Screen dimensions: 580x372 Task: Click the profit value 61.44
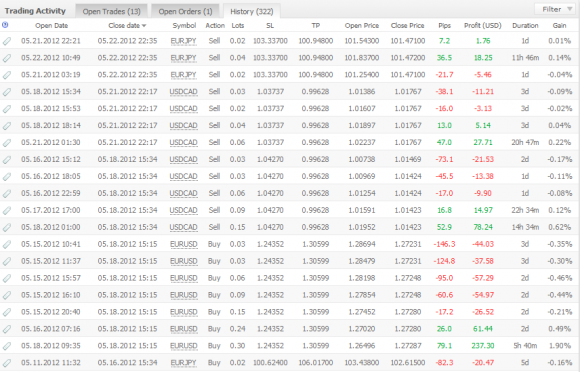(483, 329)
